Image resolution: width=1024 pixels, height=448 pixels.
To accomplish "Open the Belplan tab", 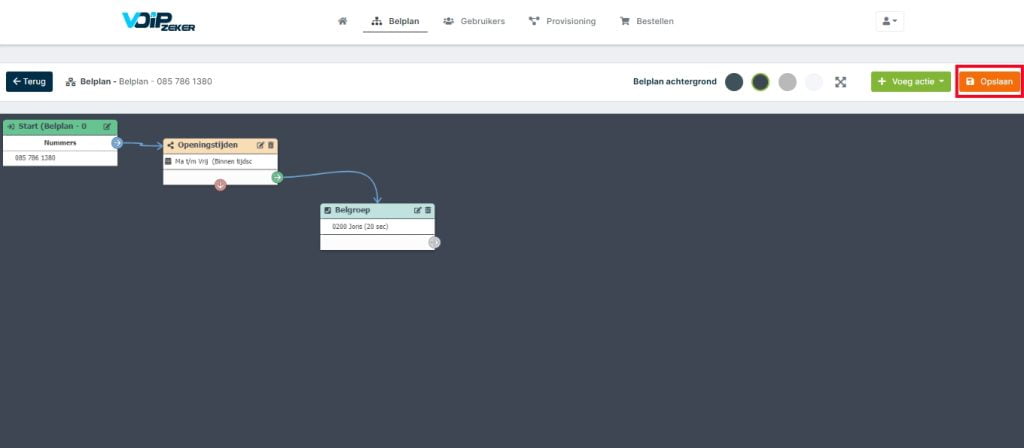I will point(395,21).
